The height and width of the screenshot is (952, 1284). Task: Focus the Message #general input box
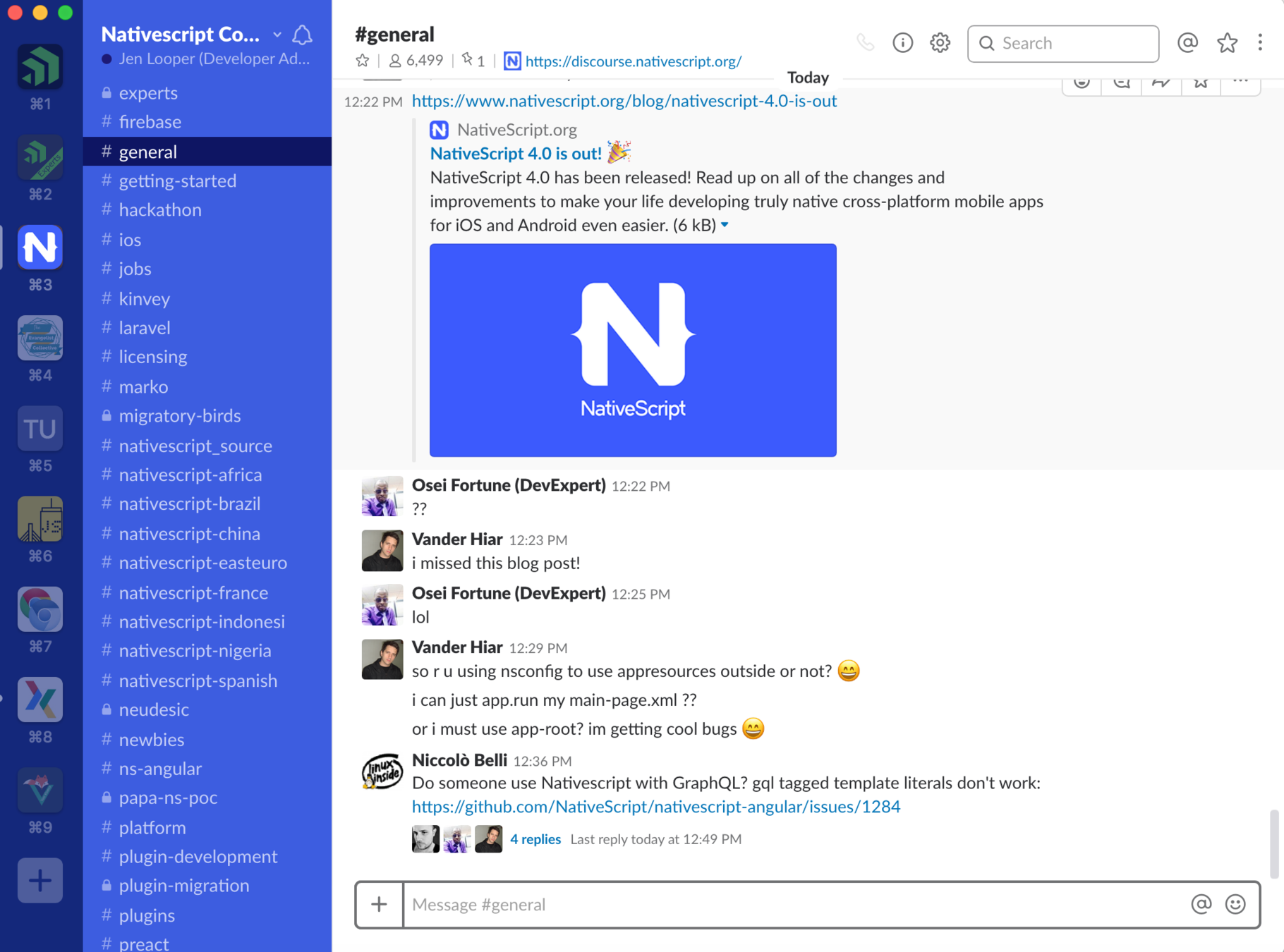796,904
